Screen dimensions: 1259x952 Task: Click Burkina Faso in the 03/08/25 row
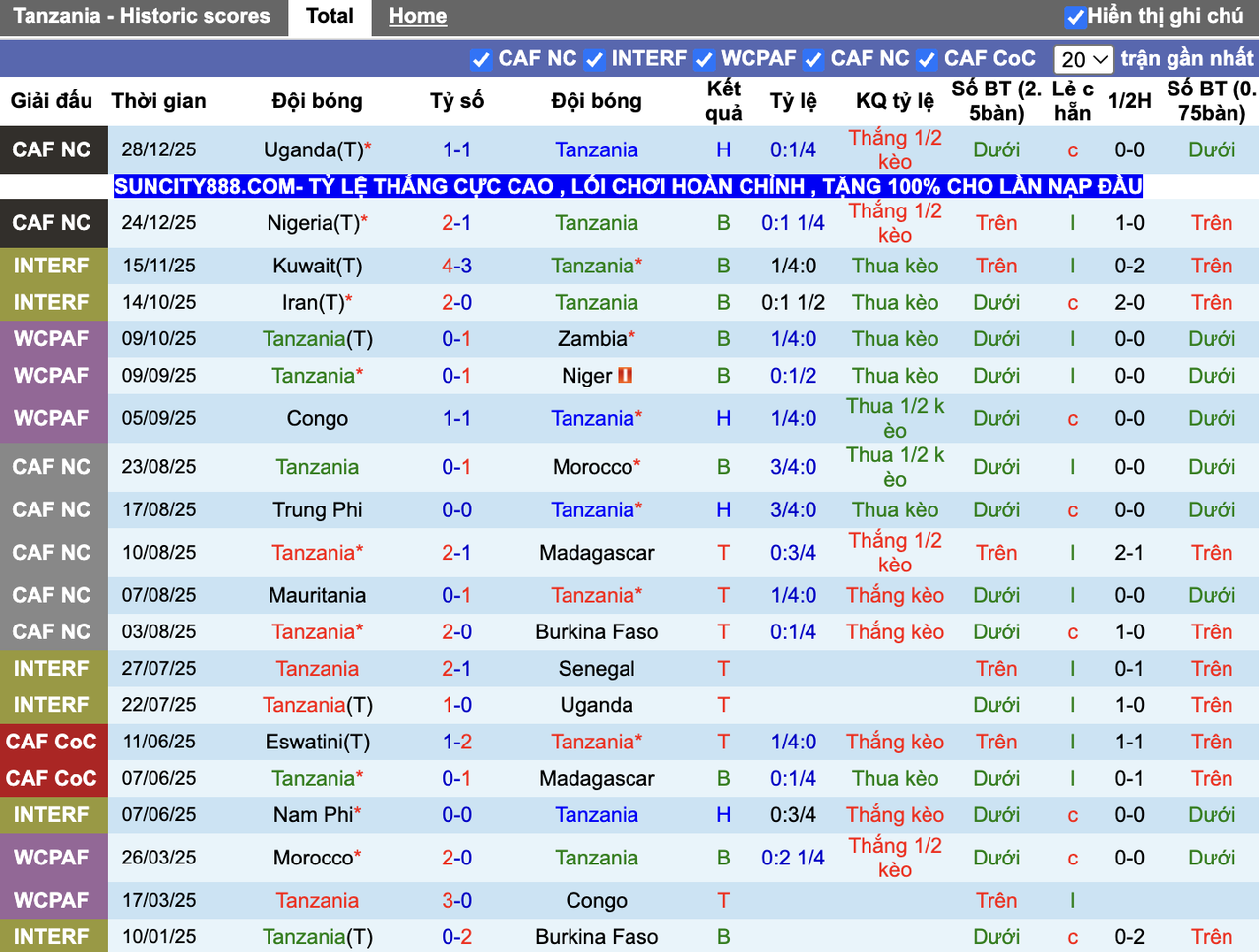click(x=597, y=631)
